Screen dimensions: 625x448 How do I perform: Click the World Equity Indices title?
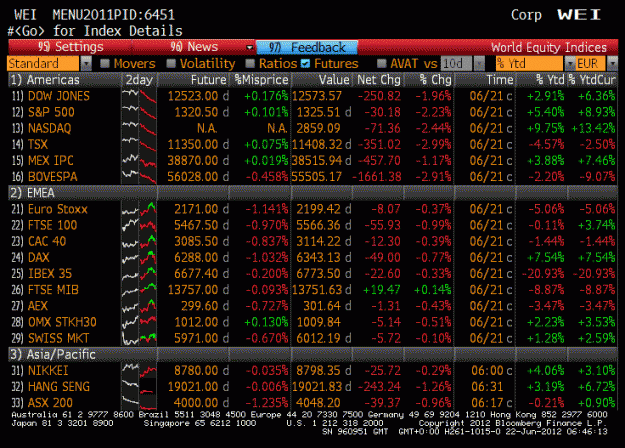(x=548, y=47)
